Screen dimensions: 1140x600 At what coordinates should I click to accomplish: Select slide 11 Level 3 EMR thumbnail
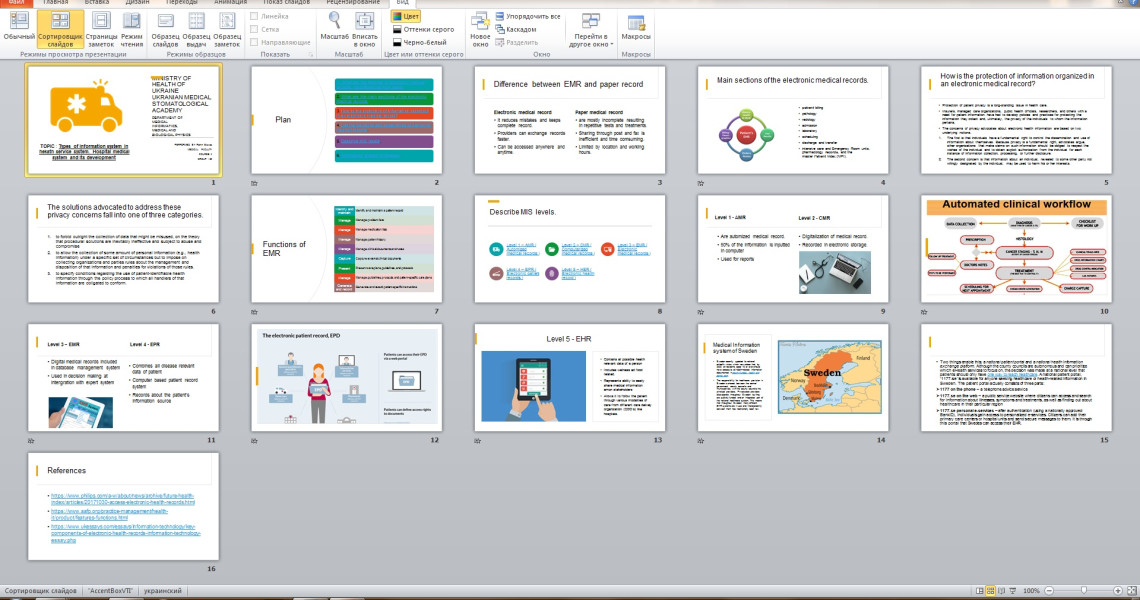124,377
